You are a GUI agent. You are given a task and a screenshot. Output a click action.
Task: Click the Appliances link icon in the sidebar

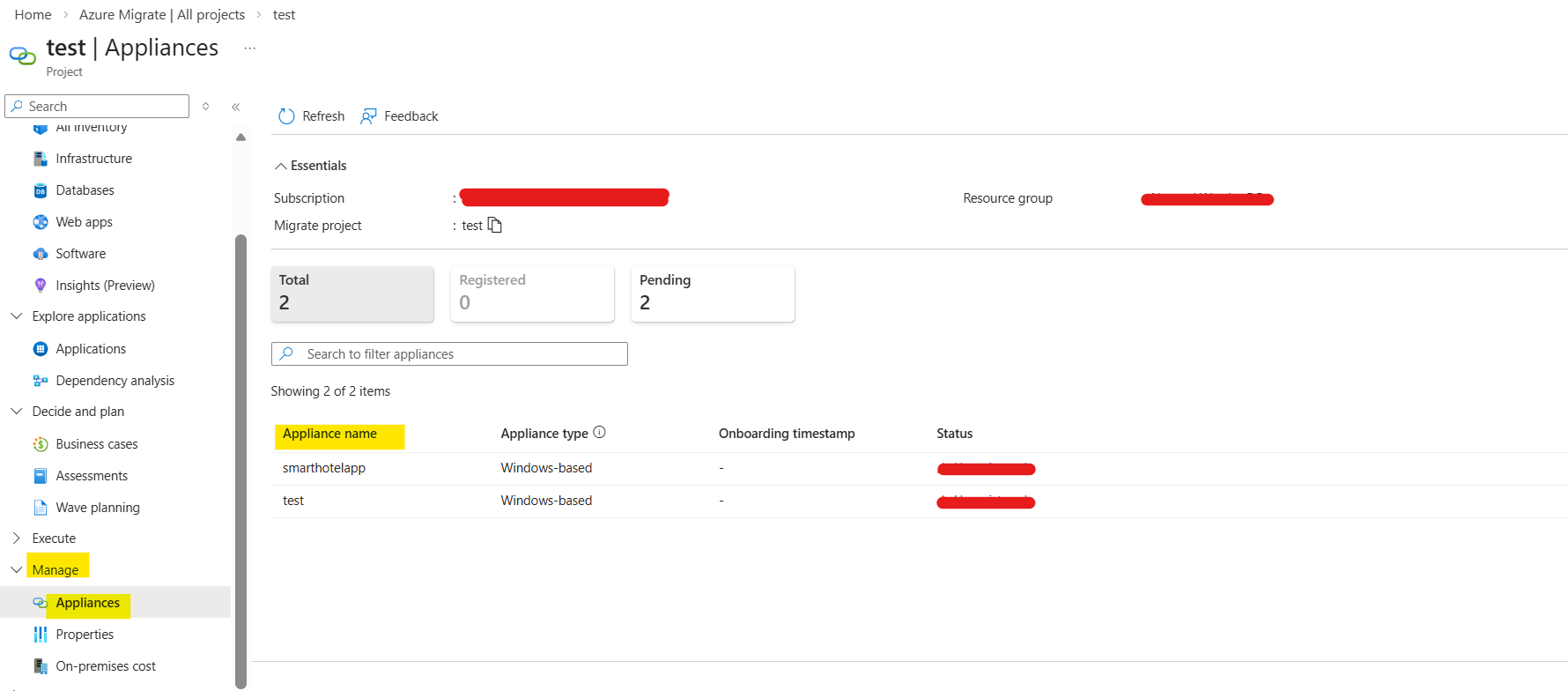point(41,603)
